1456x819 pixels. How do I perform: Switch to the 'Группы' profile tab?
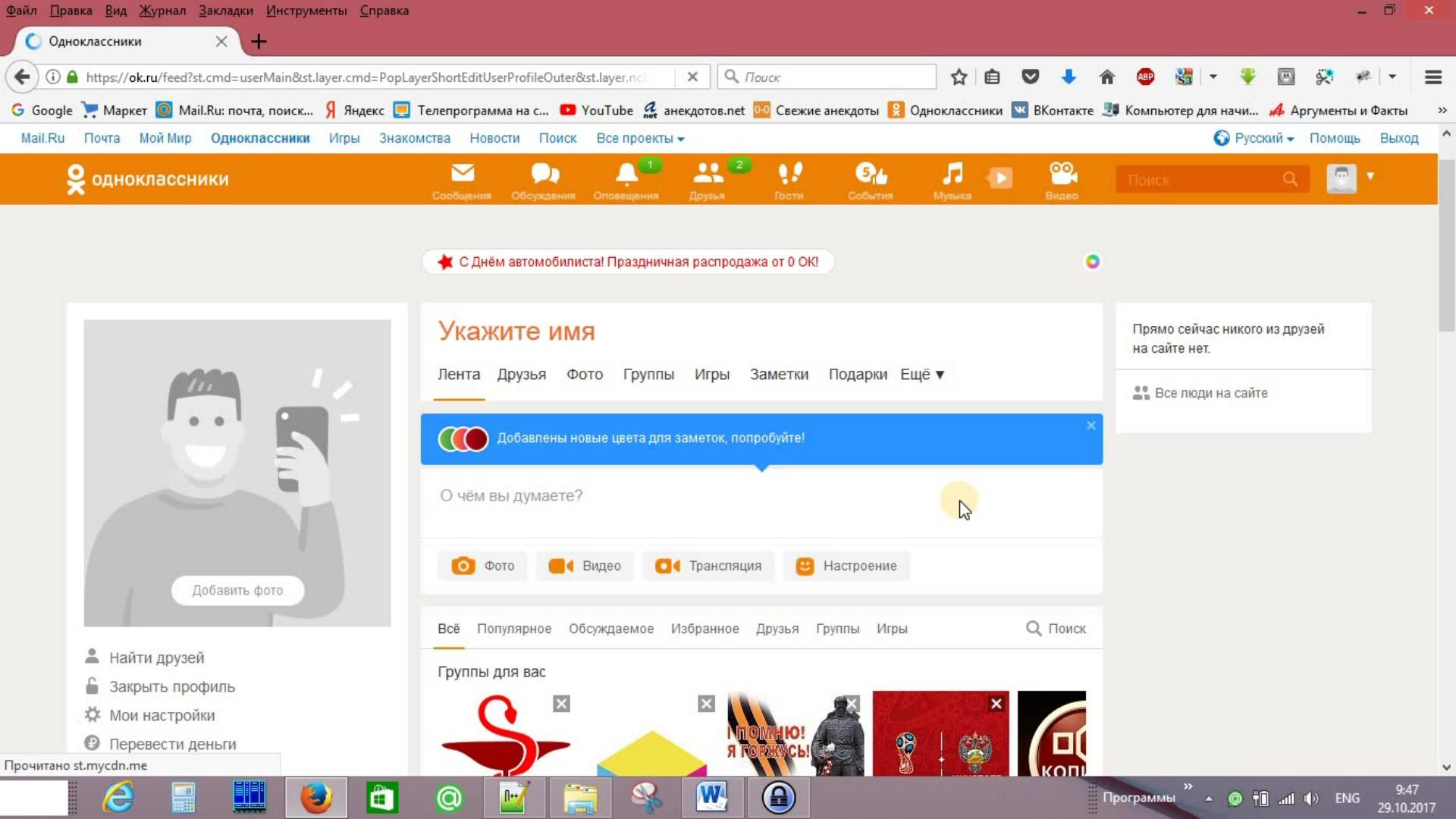648,375
